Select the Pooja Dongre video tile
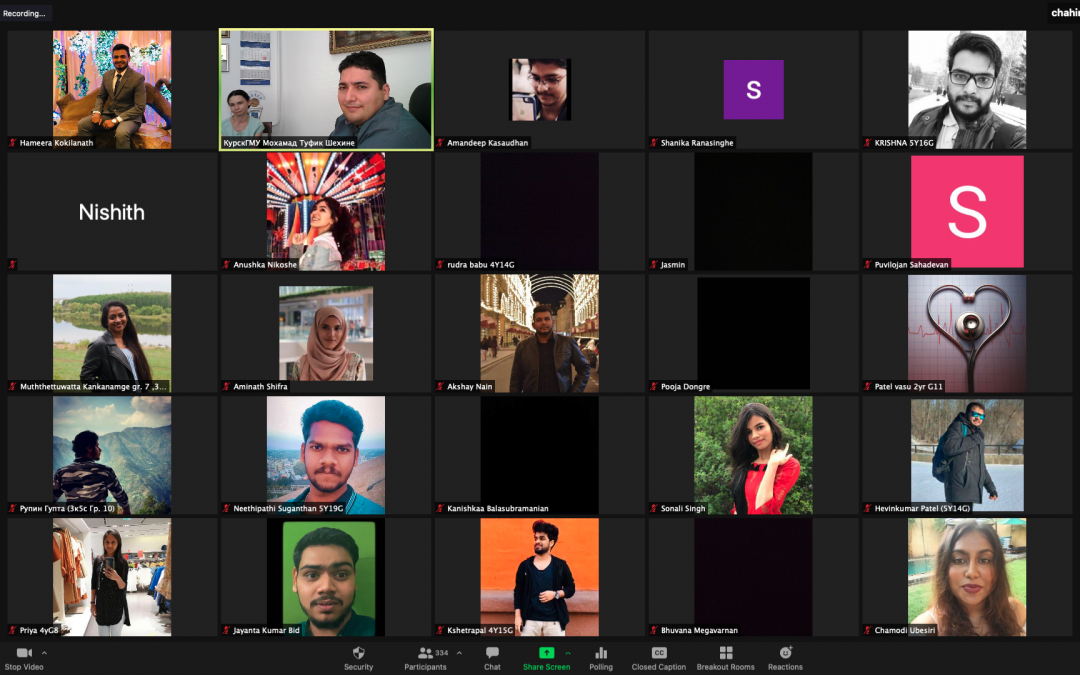This screenshot has height=675, width=1080. tap(753, 334)
